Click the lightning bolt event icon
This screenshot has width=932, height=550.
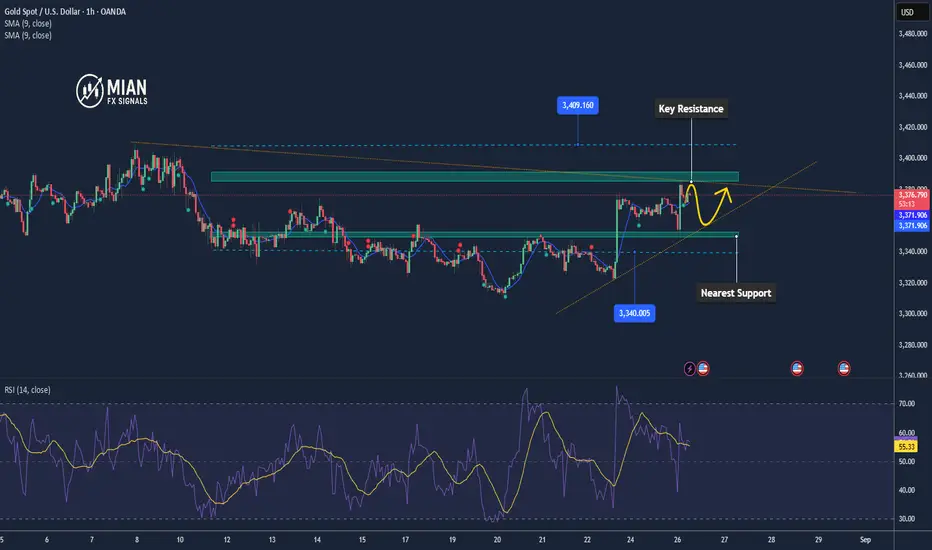pos(689,369)
